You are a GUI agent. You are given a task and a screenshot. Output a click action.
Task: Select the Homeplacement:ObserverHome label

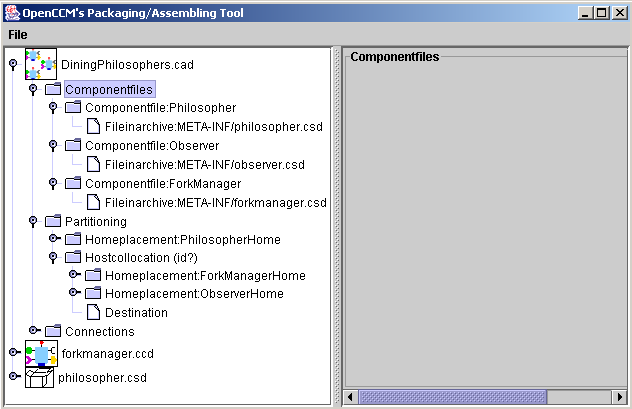(194, 293)
